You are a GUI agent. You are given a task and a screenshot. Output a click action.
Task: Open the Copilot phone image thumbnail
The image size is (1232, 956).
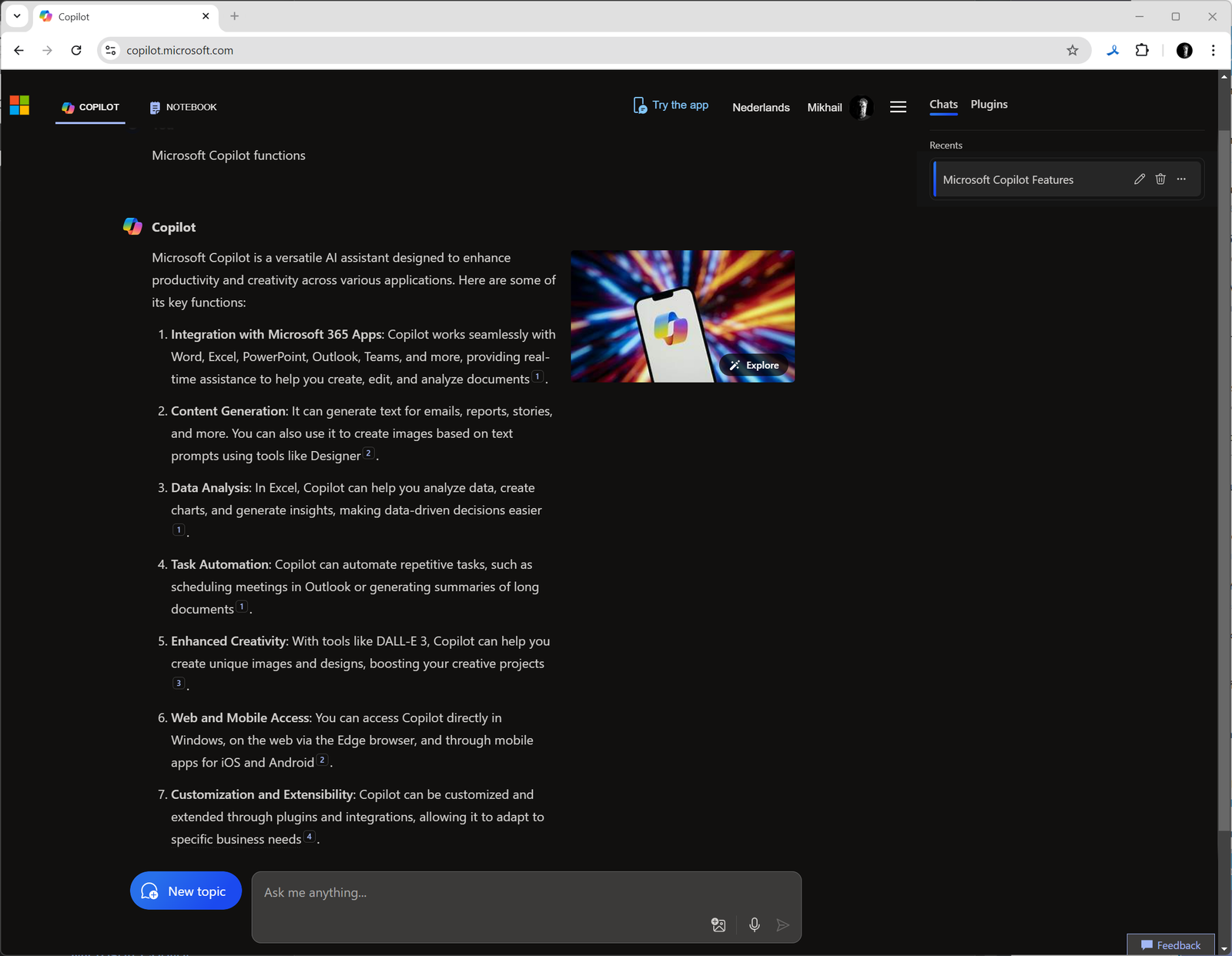(682, 316)
